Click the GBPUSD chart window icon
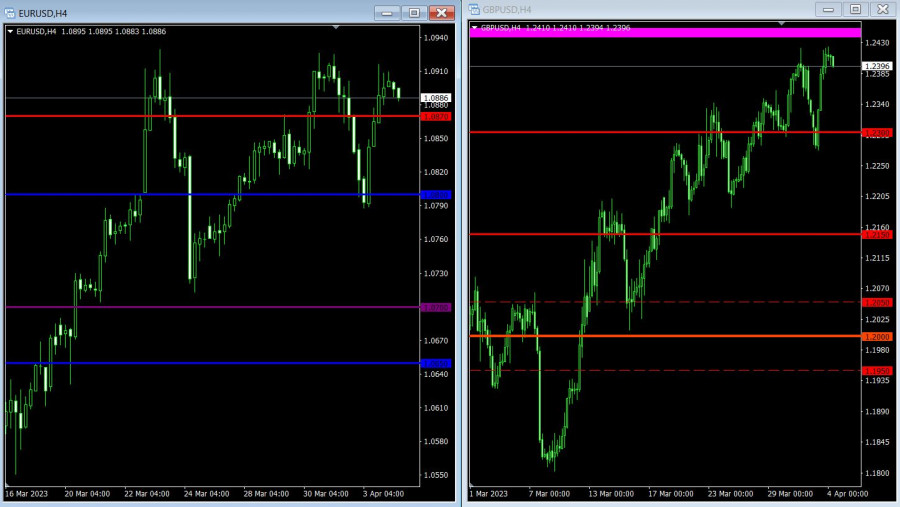The height and width of the screenshot is (507, 900). [474, 10]
